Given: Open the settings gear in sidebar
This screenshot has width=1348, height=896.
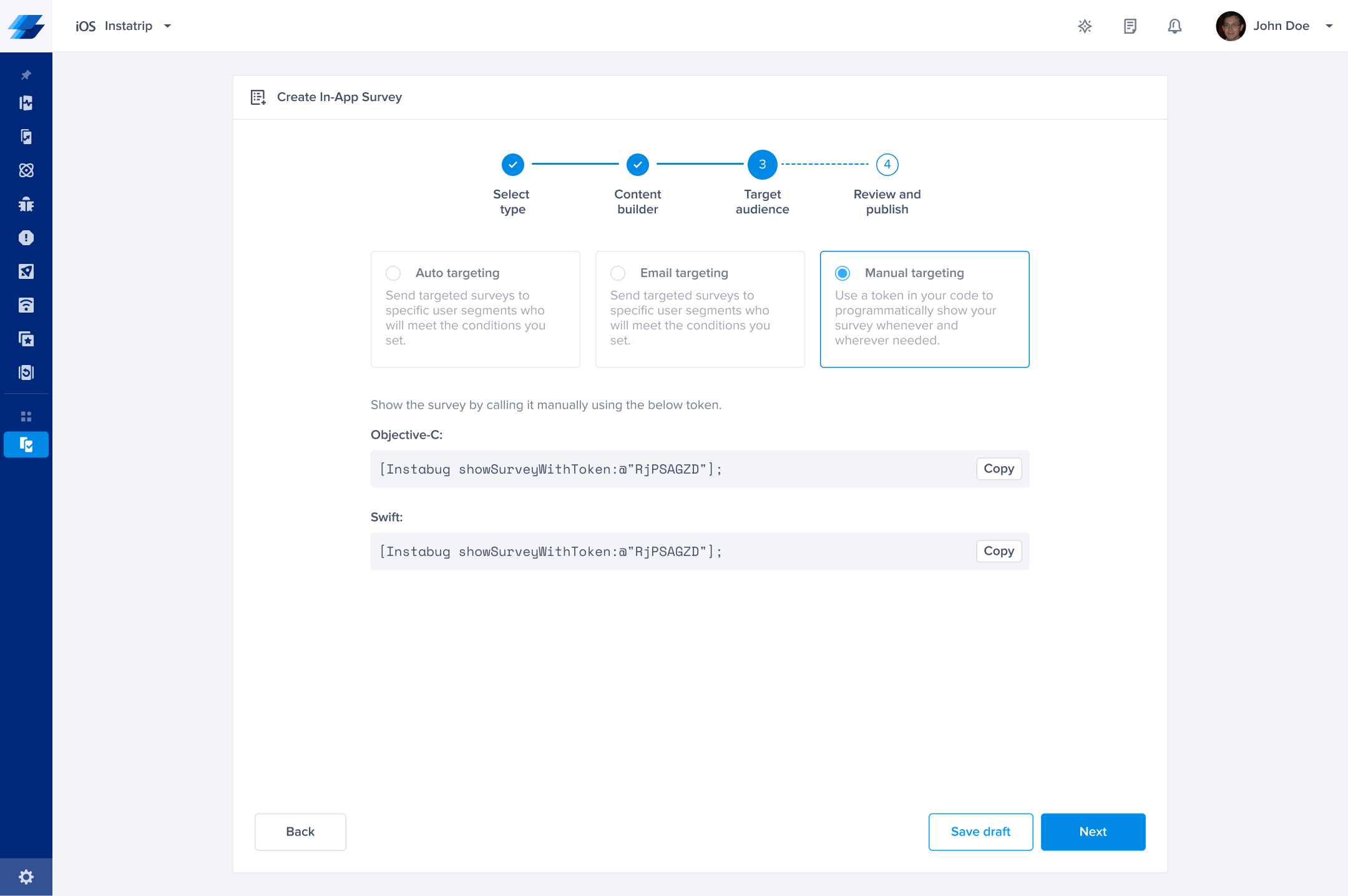Looking at the screenshot, I should 26,877.
